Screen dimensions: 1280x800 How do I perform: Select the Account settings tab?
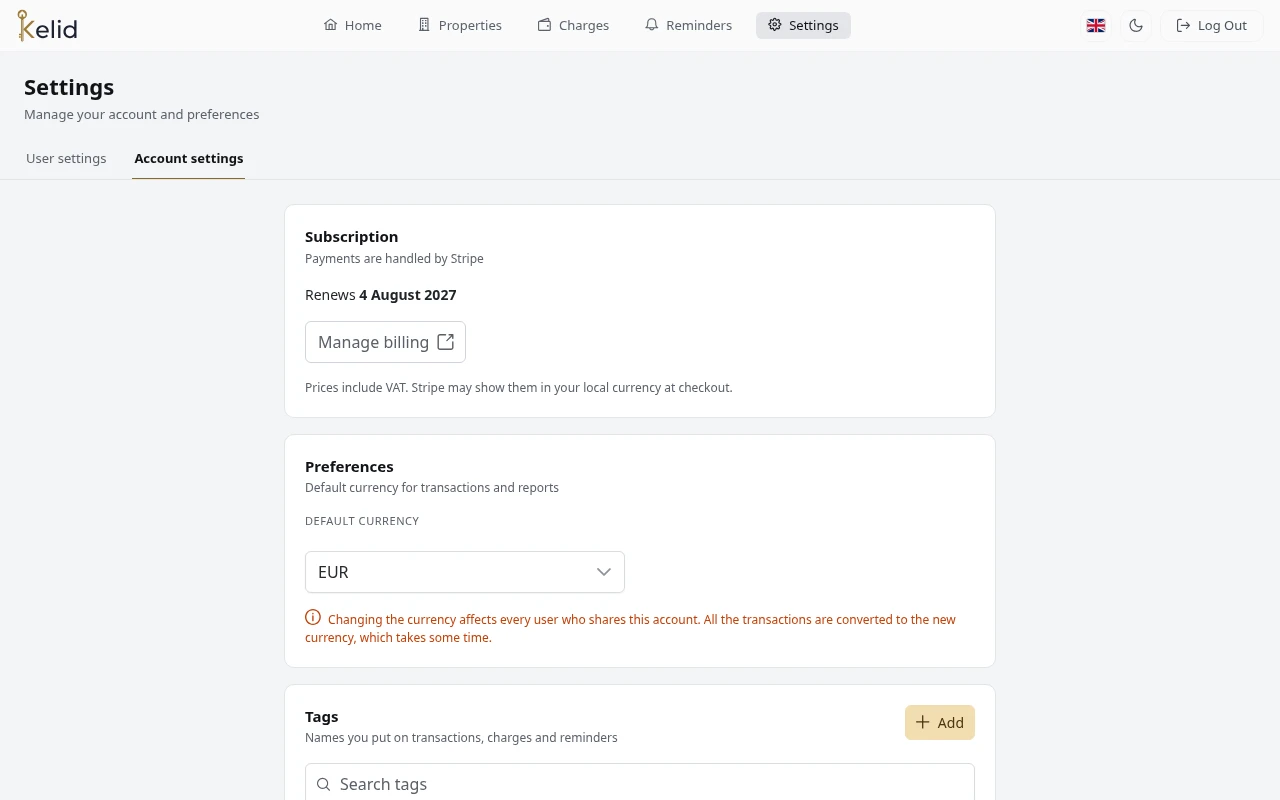(x=189, y=158)
